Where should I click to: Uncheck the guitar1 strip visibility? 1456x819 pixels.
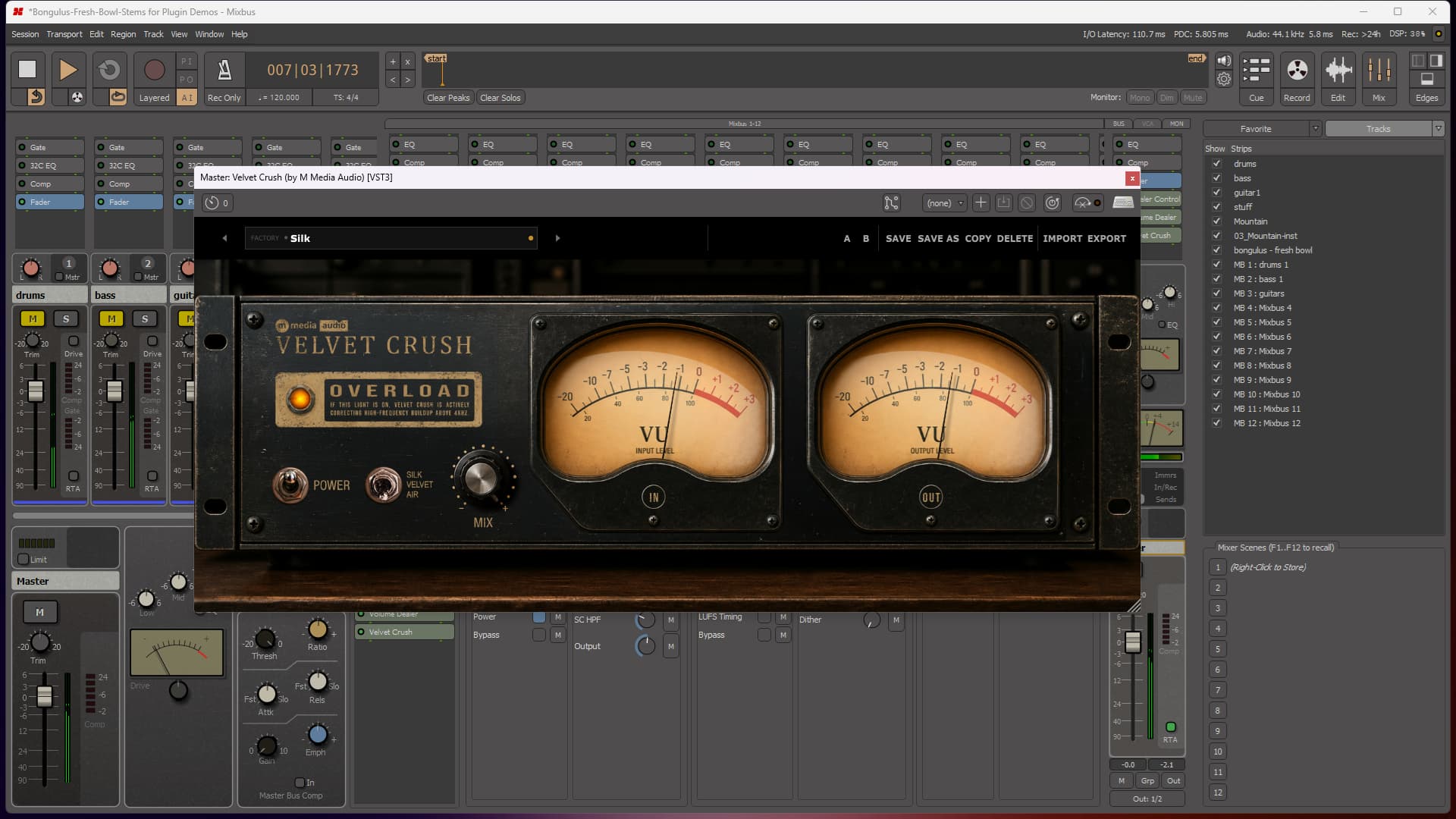click(1216, 193)
